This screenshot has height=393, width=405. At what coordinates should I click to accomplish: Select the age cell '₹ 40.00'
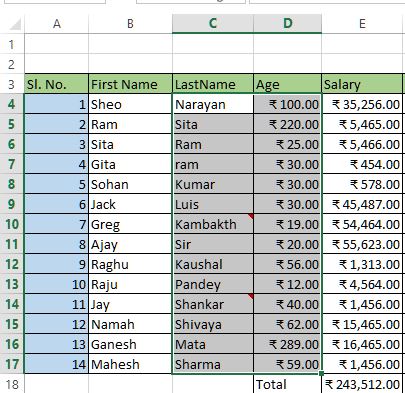coord(288,304)
